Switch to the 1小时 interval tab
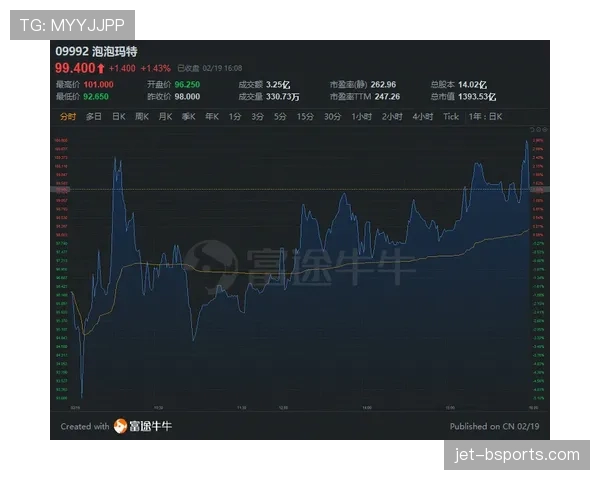 [x=362, y=116]
